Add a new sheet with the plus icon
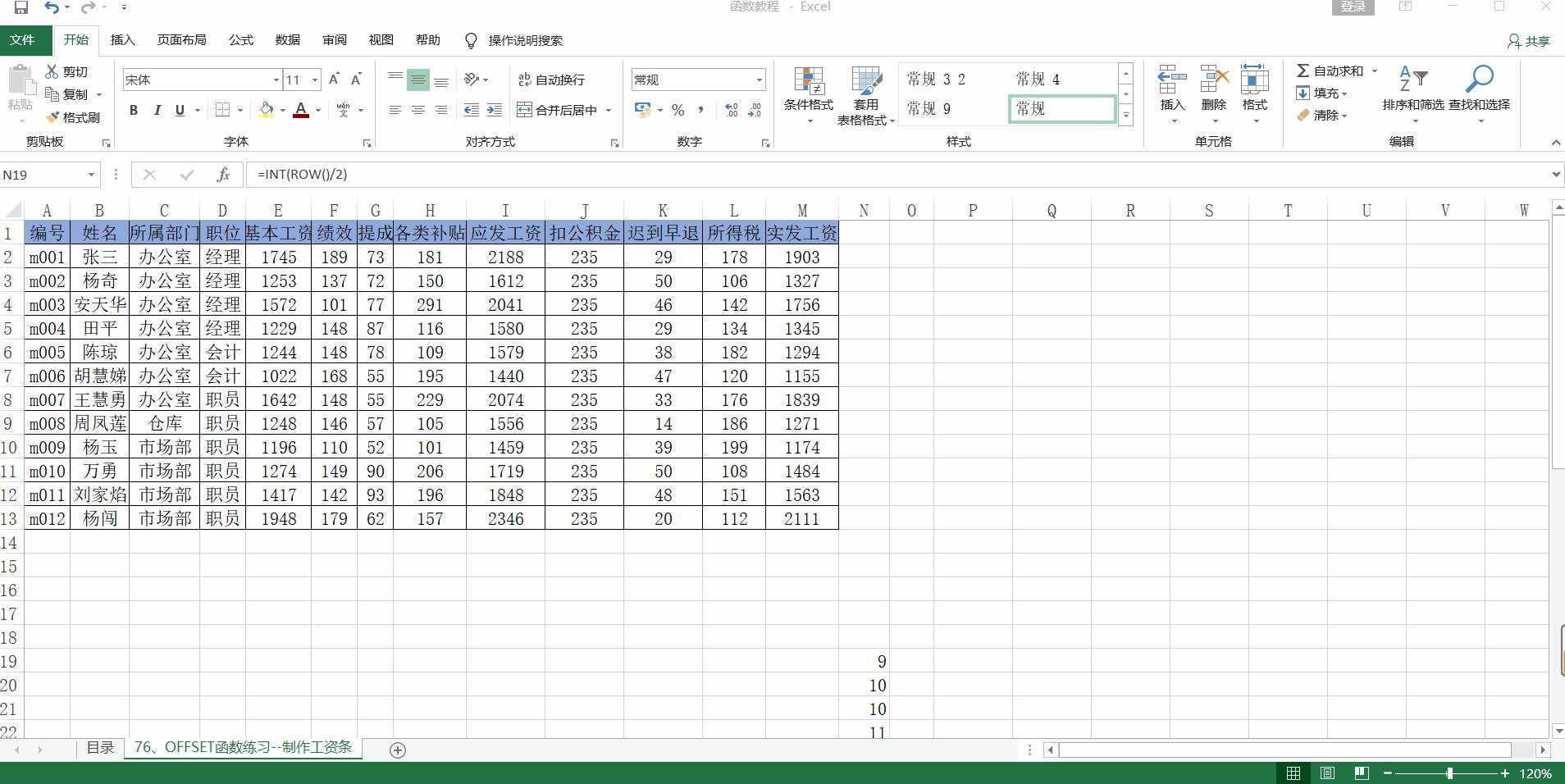This screenshot has width=1565, height=784. 398,750
